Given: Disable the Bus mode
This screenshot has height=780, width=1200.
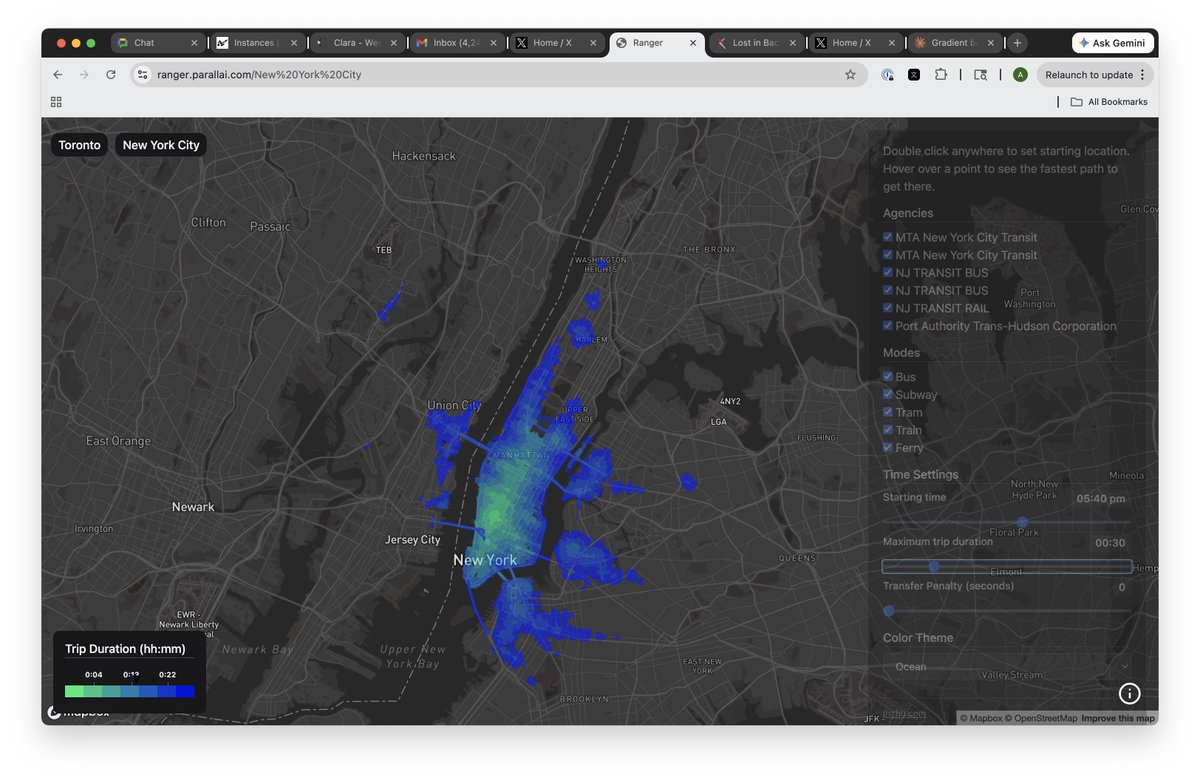Looking at the screenshot, I should 888,377.
